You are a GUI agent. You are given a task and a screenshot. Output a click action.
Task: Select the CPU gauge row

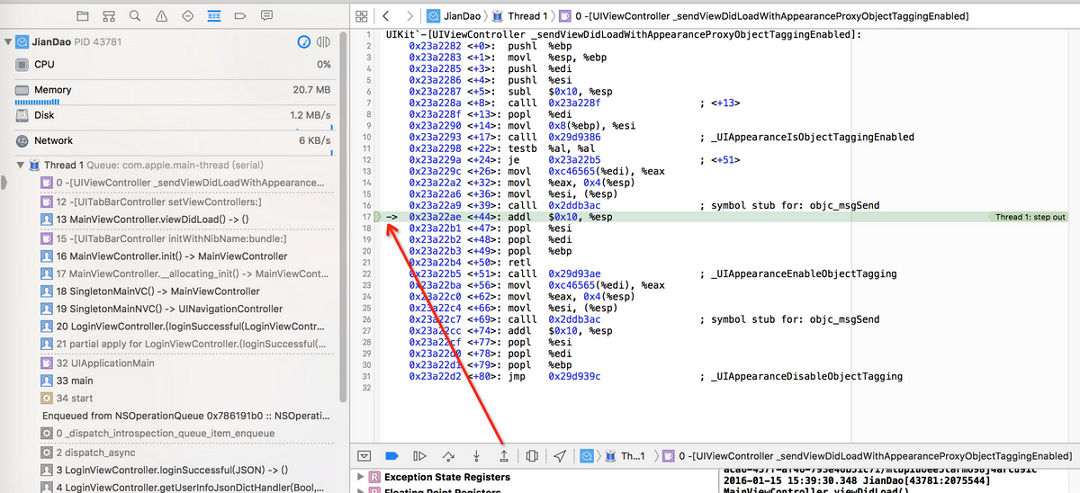click(173, 64)
